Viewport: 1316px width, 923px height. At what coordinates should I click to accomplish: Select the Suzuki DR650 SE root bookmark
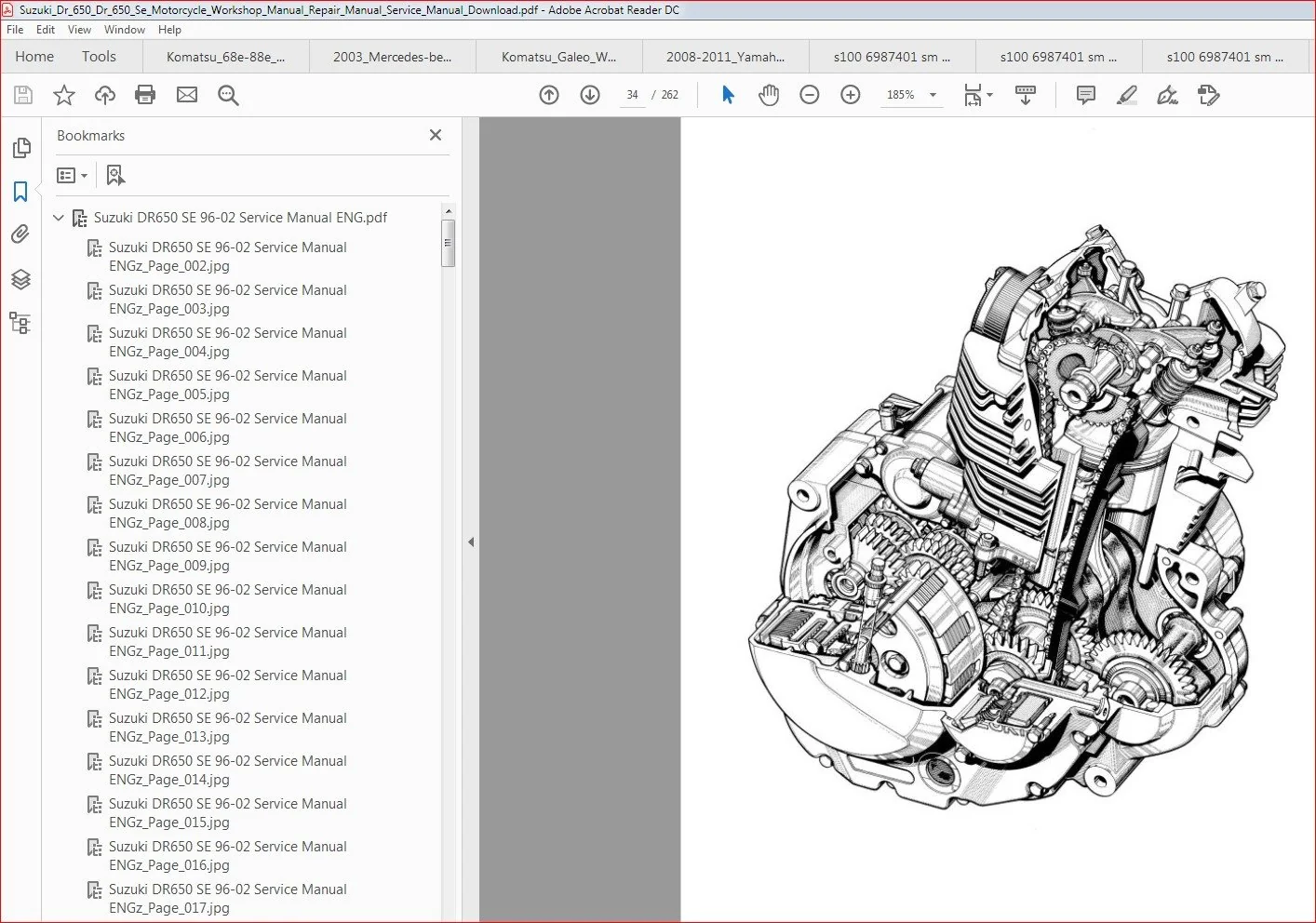pos(240,218)
